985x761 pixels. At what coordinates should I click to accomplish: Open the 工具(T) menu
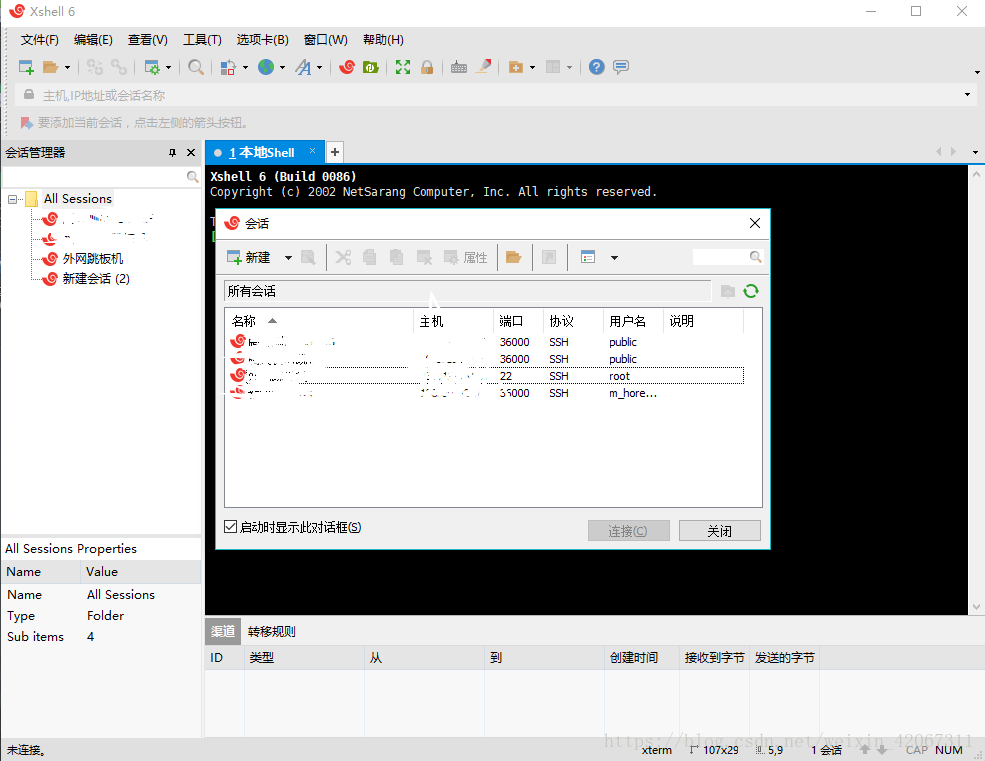[202, 40]
